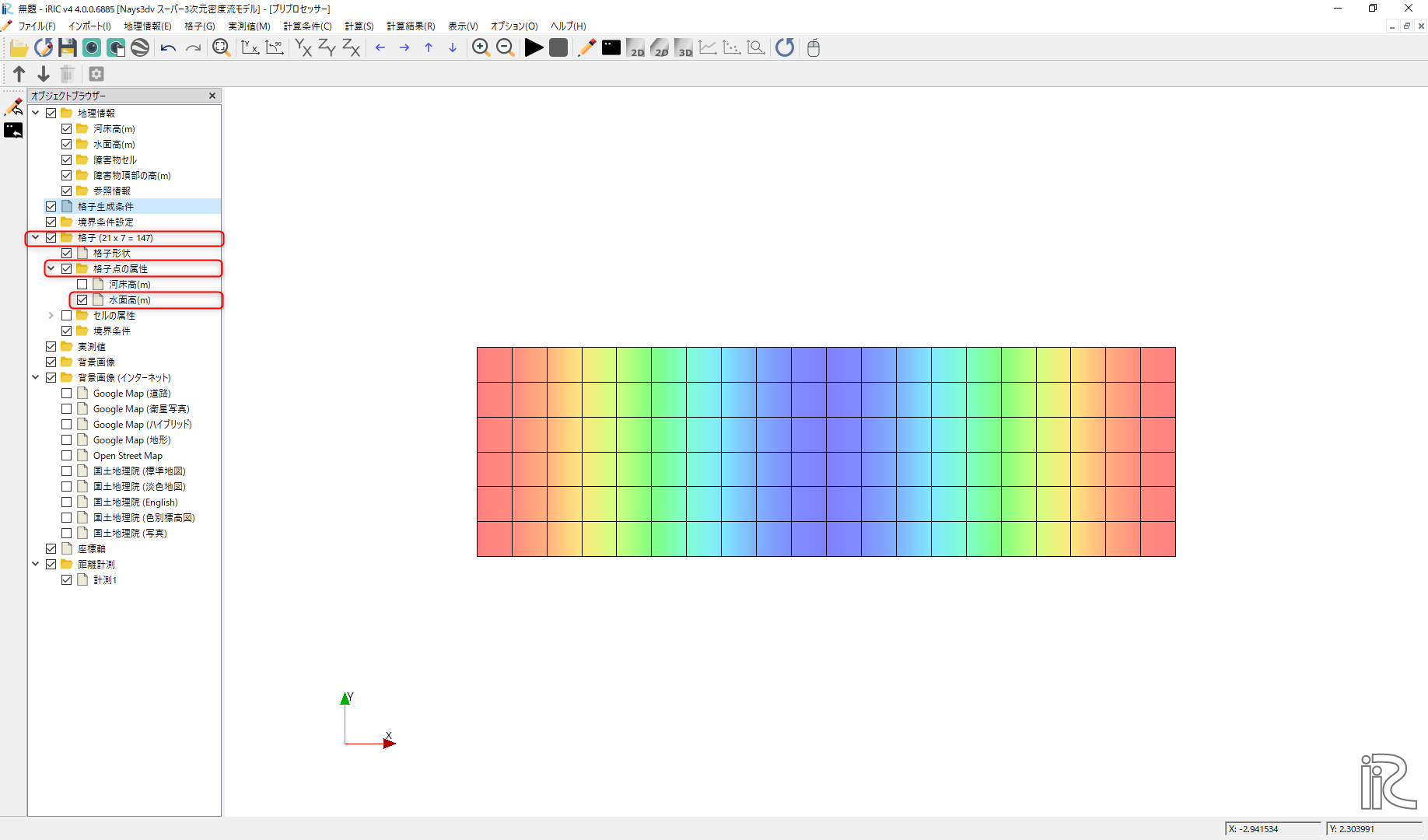Open the solver console icon
Viewport: 1428px width, 840px height.
[611, 48]
